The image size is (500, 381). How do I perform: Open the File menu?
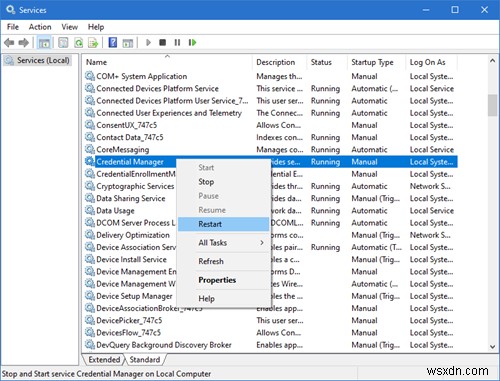(x=13, y=27)
